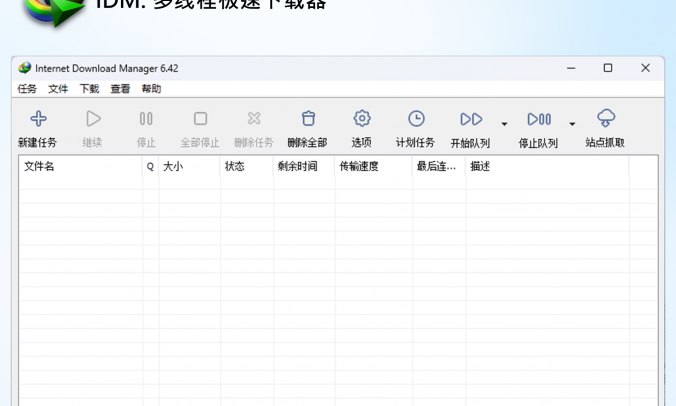Click the 新建任务 plus icon
676x406 pixels.
(38, 119)
